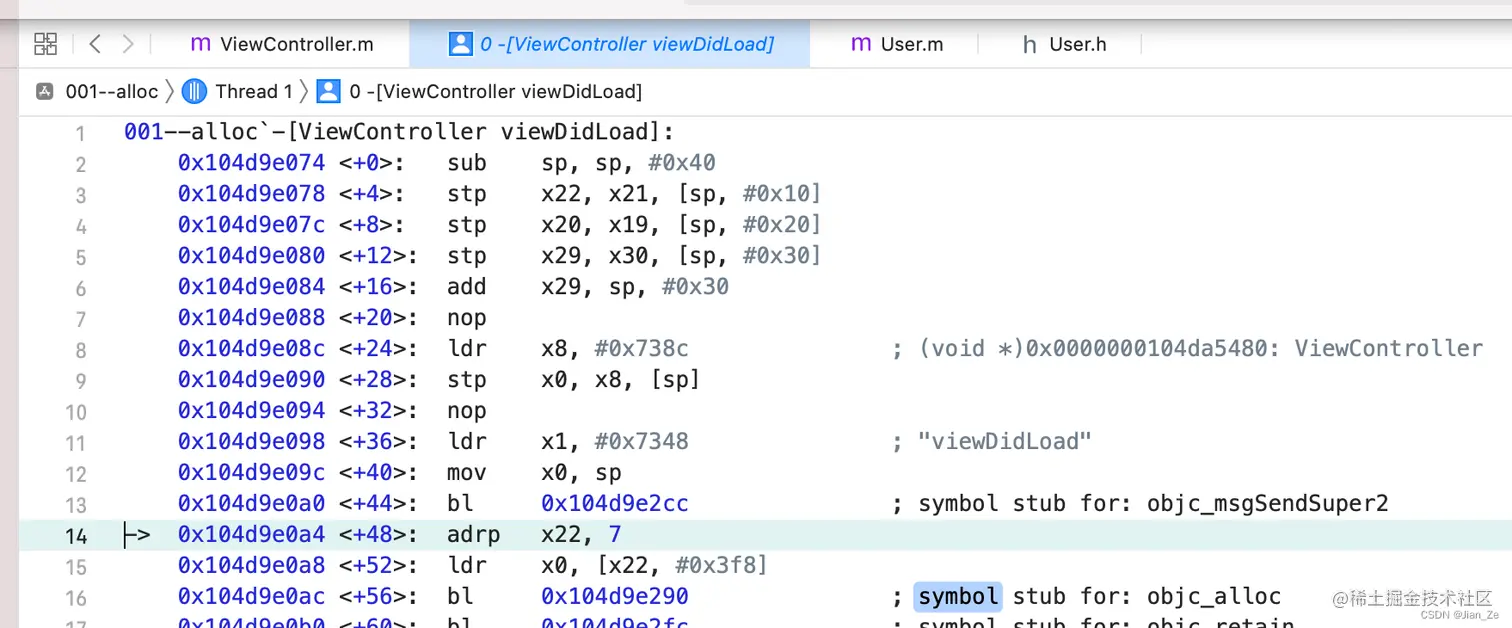Click line number 16 in the gutter
The height and width of the screenshot is (628, 1512).
click(76, 598)
